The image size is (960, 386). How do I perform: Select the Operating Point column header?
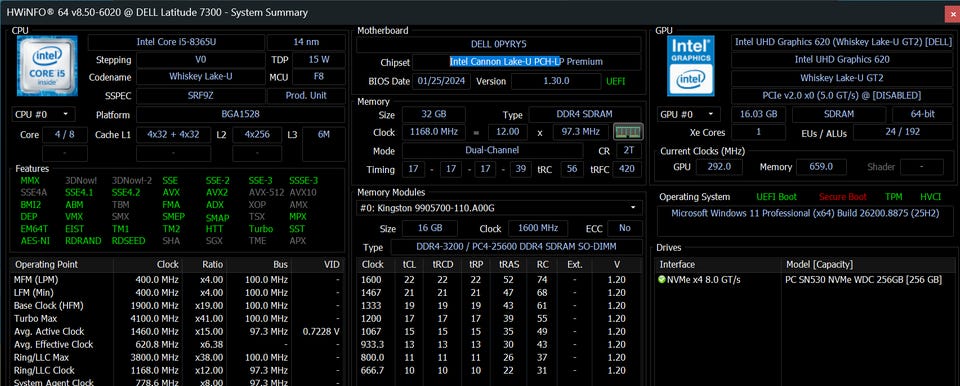[x=62, y=265]
